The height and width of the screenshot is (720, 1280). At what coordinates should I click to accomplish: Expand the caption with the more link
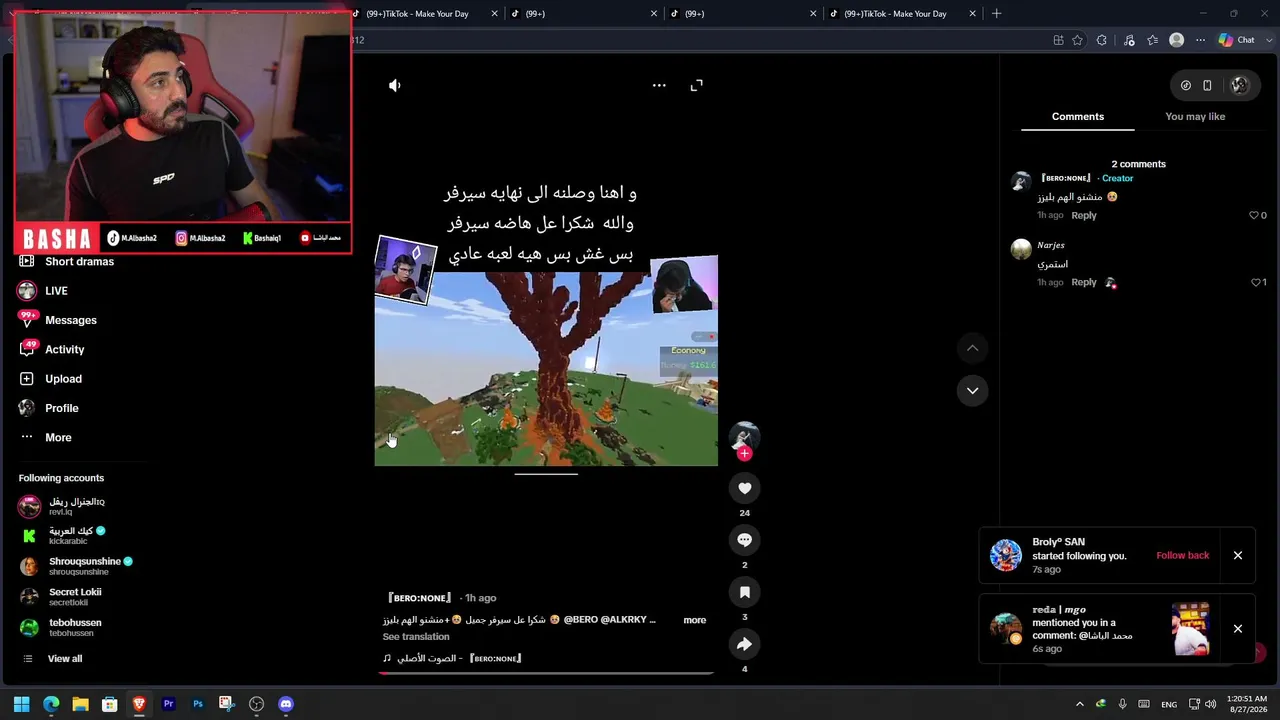click(695, 620)
